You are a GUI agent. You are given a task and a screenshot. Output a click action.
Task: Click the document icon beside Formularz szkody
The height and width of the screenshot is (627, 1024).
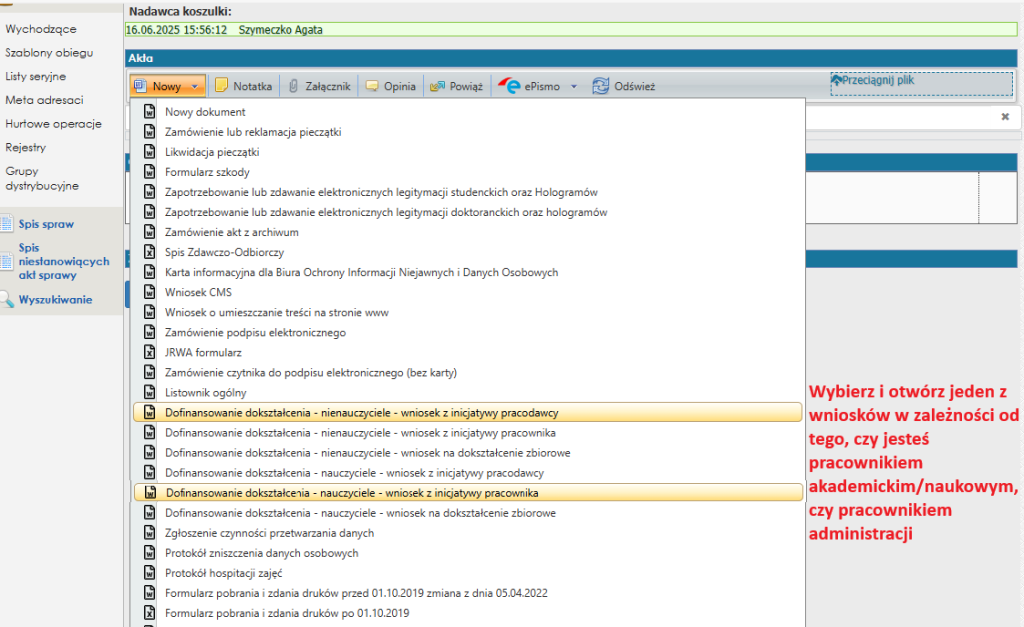point(150,172)
